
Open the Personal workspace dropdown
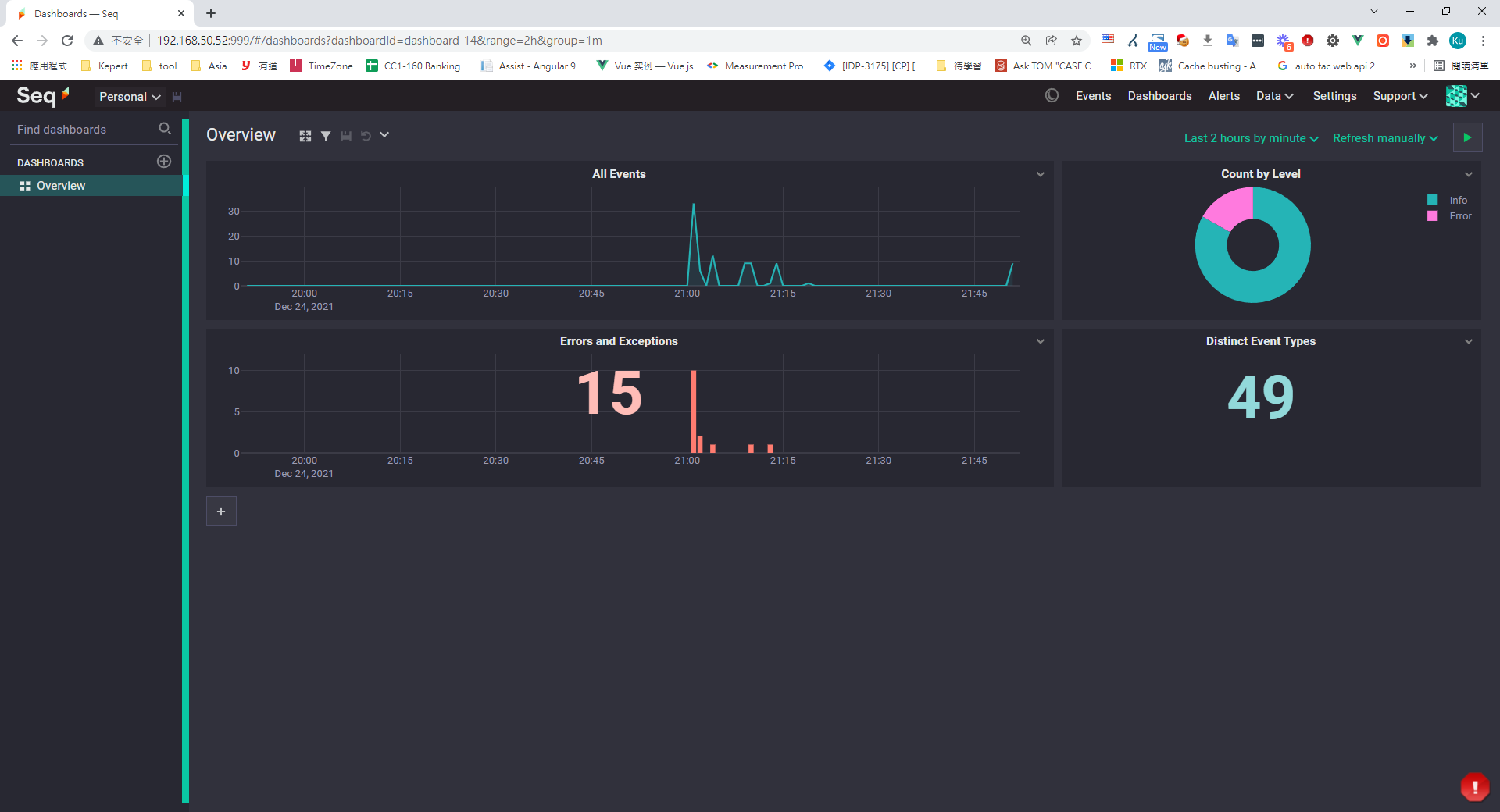pos(130,97)
